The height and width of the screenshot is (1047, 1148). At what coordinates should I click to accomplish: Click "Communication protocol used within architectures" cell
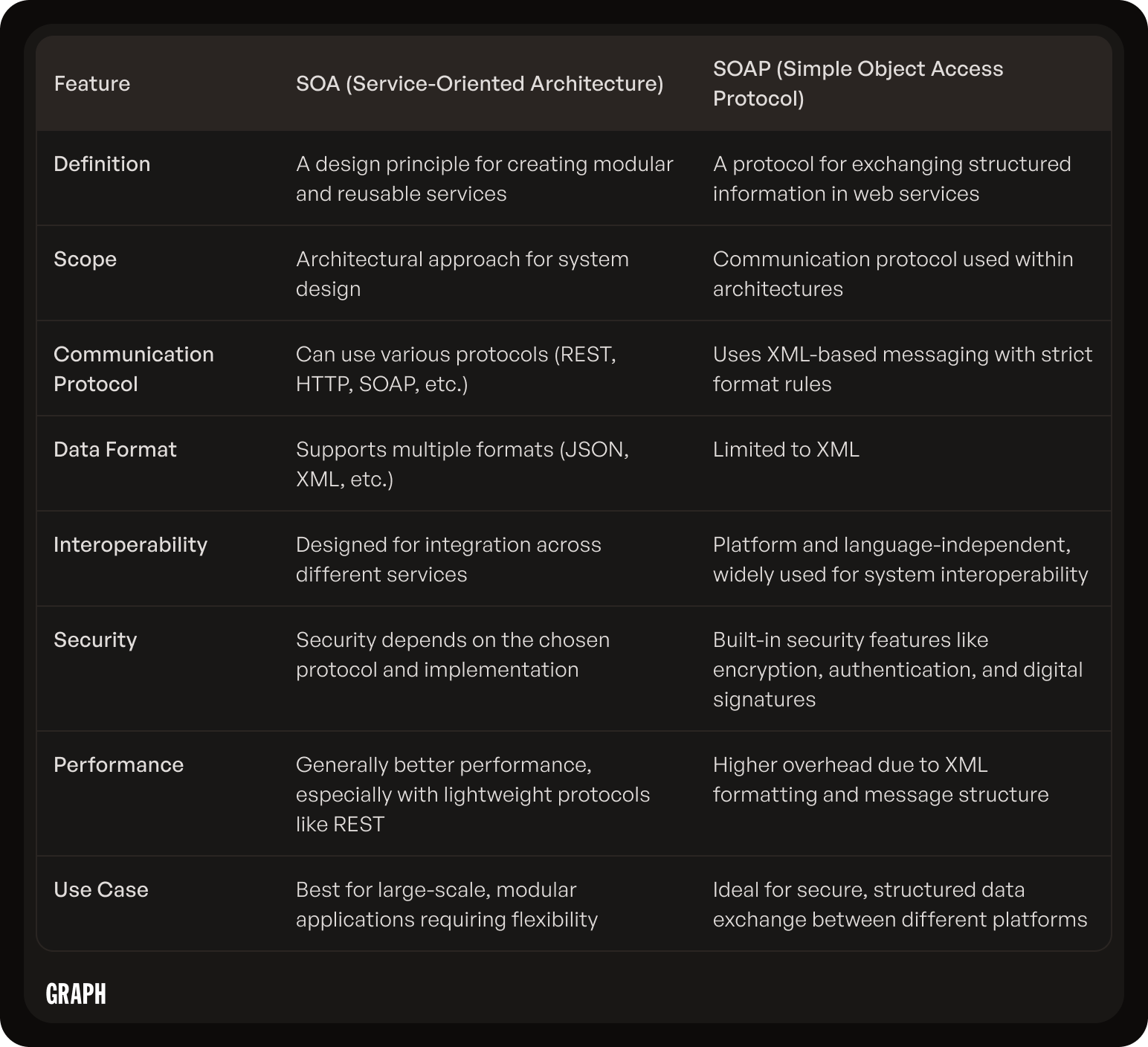click(x=893, y=274)
